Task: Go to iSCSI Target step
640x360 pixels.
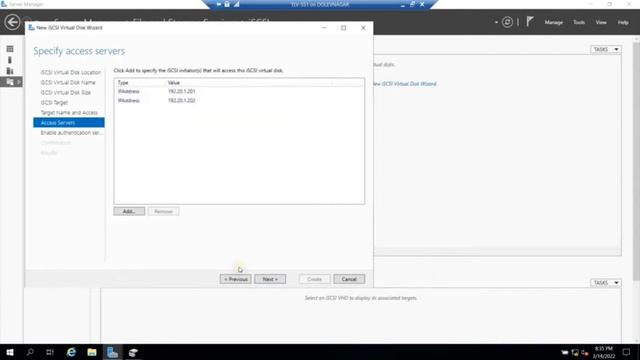Action: [54, 102]
